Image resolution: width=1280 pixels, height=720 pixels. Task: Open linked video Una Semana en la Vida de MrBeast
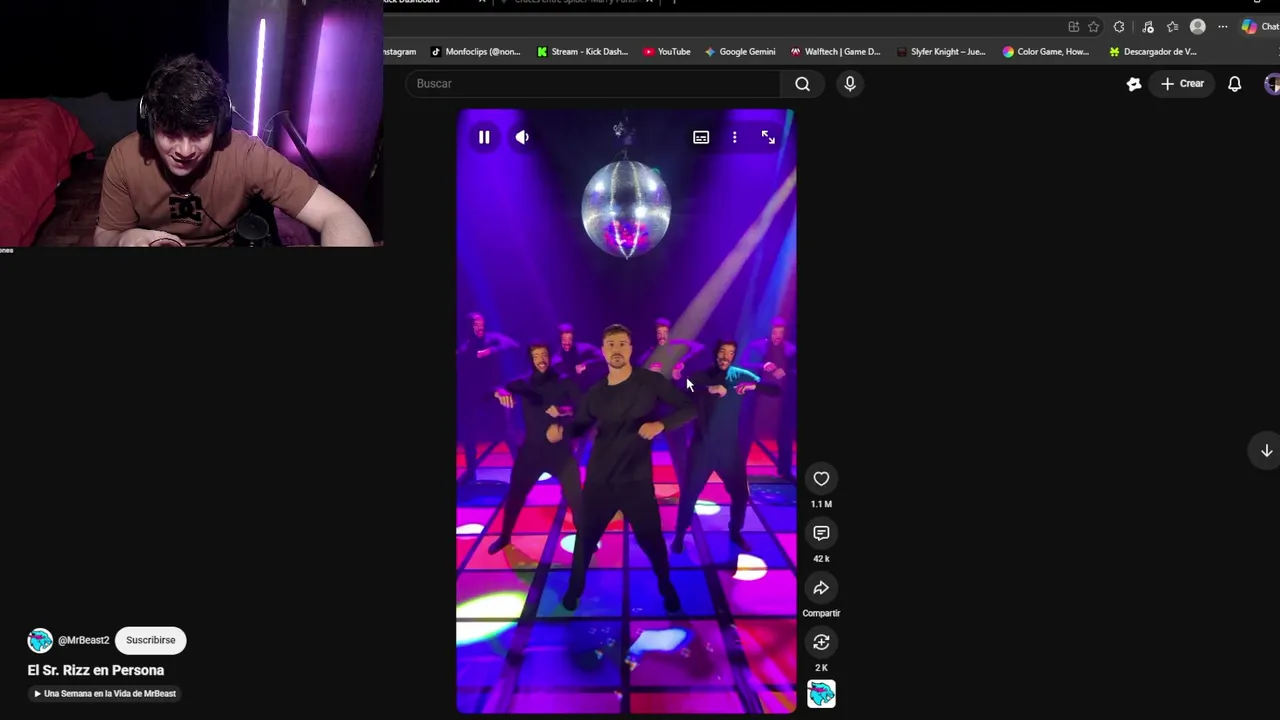point(105,694)
